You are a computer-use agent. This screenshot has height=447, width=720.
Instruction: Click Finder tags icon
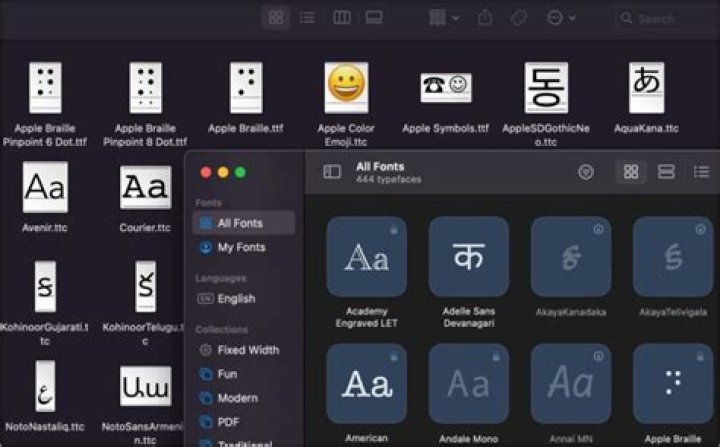pos(519,18)
